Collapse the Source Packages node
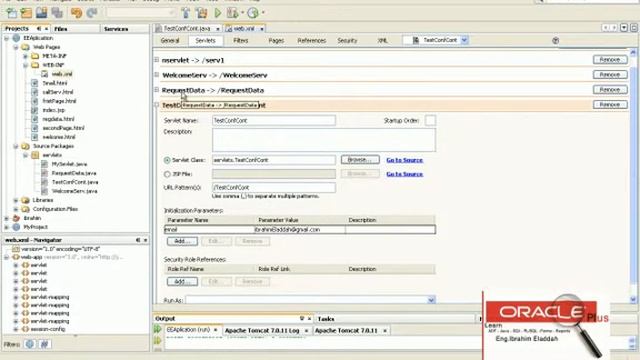The image size is (640, 360). pos(16,146)
